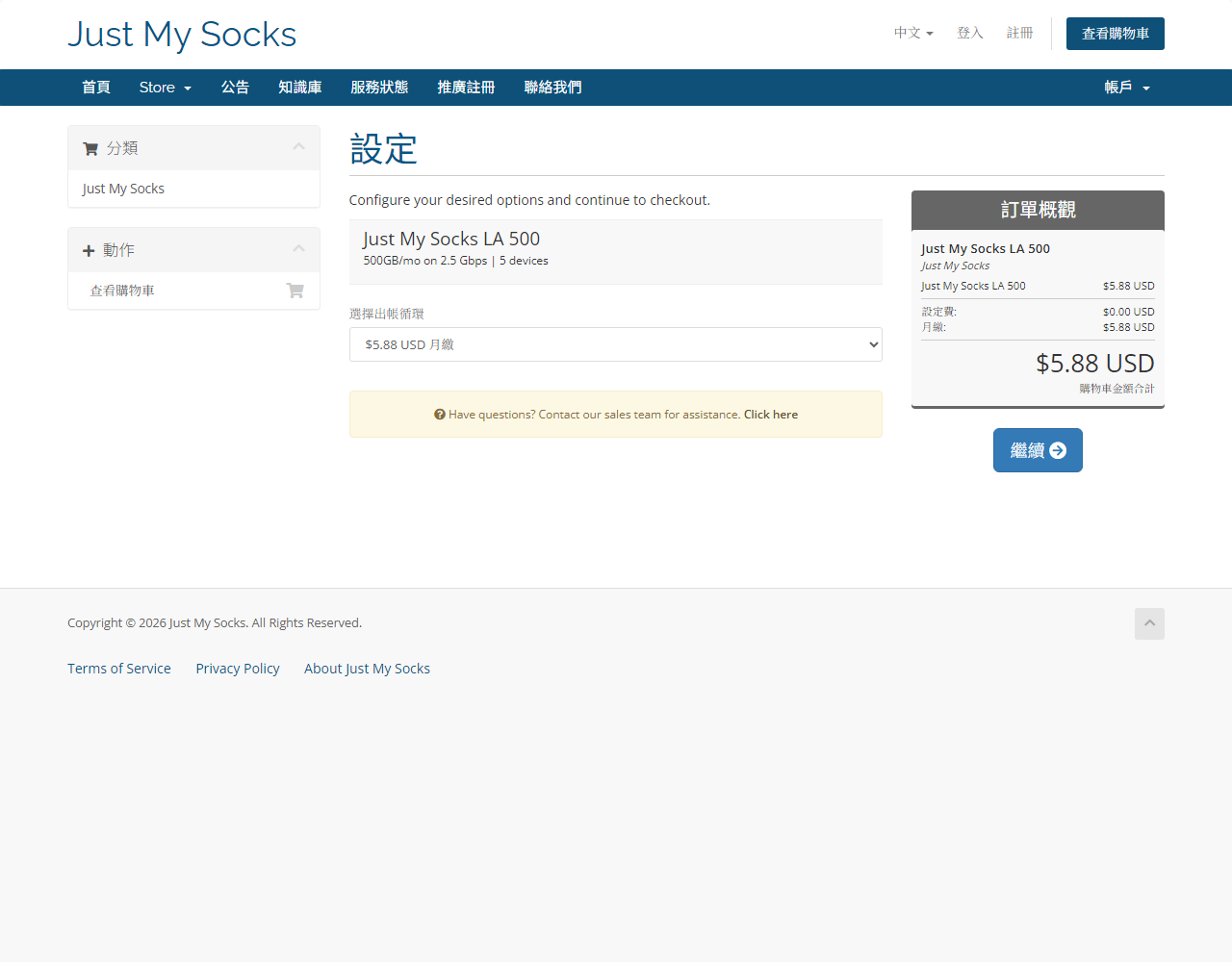Open 服務狀態 in the navigation bar
Image resolution: width=1232 pixels, height=962 pixels.
[379, 88]
